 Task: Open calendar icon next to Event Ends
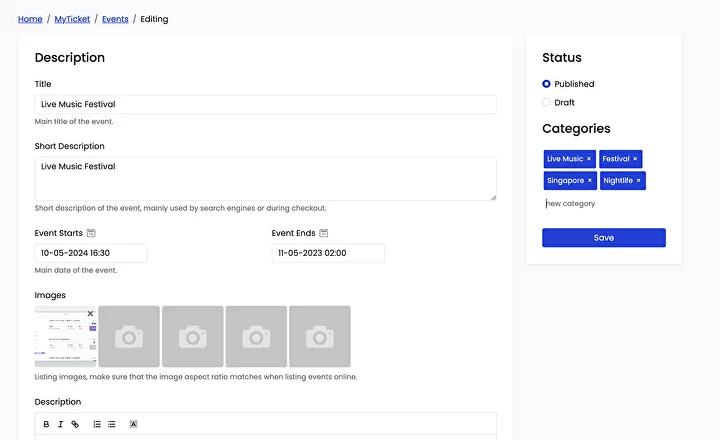[324, 233]
